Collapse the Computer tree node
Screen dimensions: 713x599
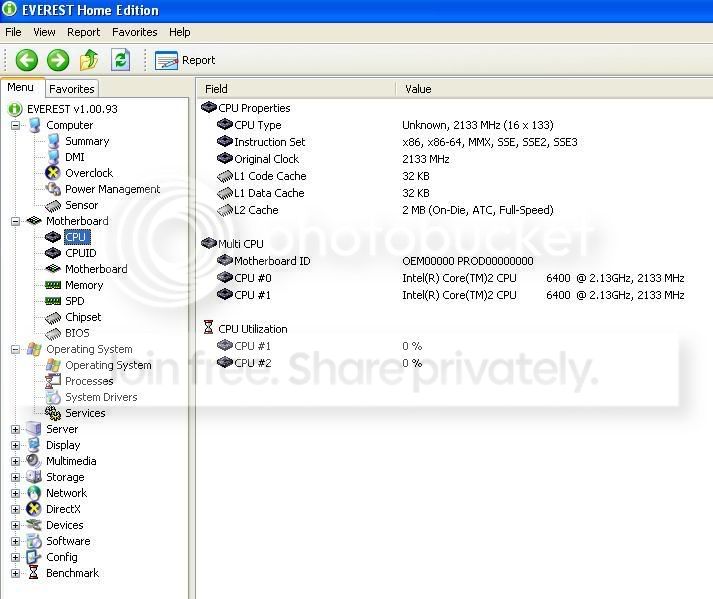15,125
